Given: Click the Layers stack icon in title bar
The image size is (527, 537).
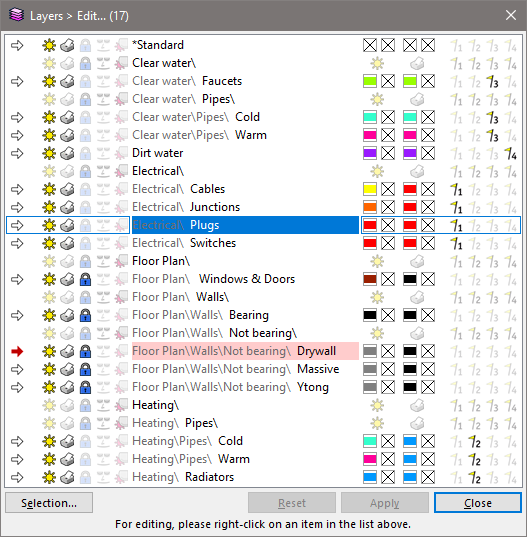Looking at the screenshot, I should [x=16, y=15].
